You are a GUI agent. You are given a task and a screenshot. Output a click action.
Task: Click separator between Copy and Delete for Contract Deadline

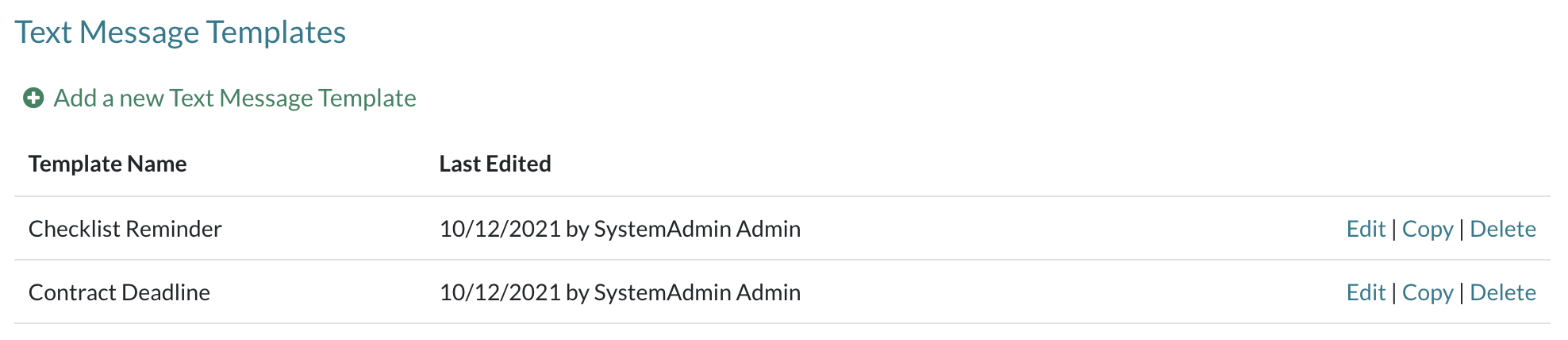pyautogui.click(x=1462, y=292)
